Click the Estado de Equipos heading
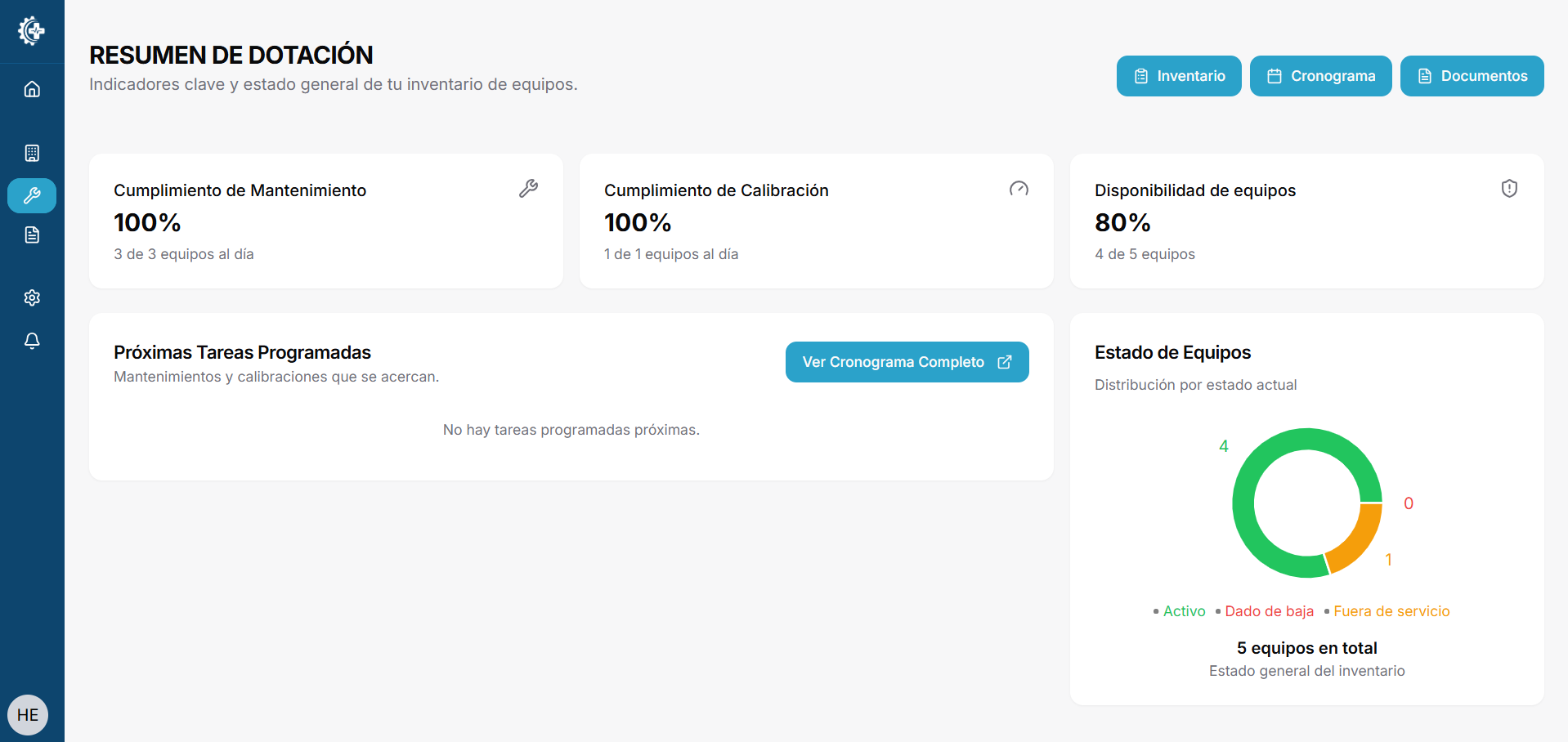Image resolution: width=1568 pixels, height=742 pixels. pos(1172,352)
